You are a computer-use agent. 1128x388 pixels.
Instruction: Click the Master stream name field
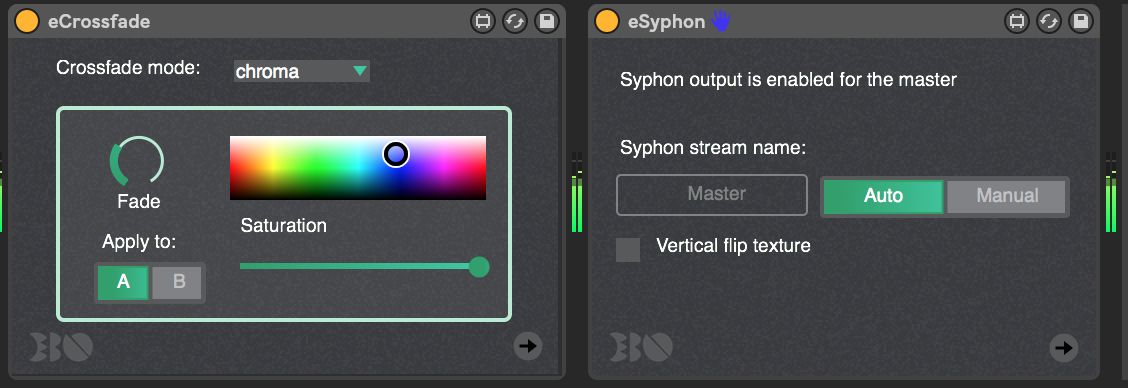(x=712, y=194)
